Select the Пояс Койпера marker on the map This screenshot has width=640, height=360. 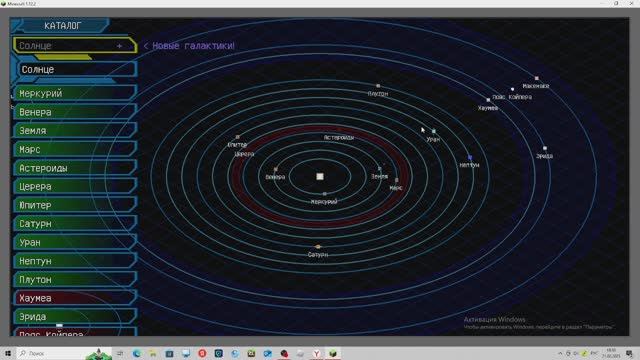click(512, 89)
